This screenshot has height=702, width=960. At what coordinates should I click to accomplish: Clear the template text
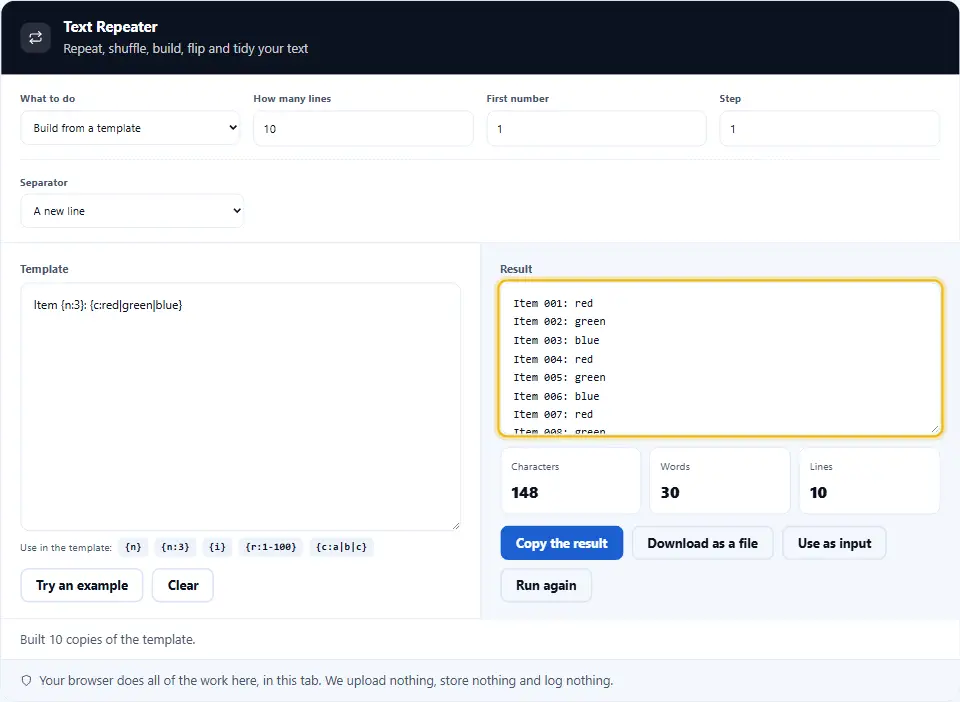[183, 586]
